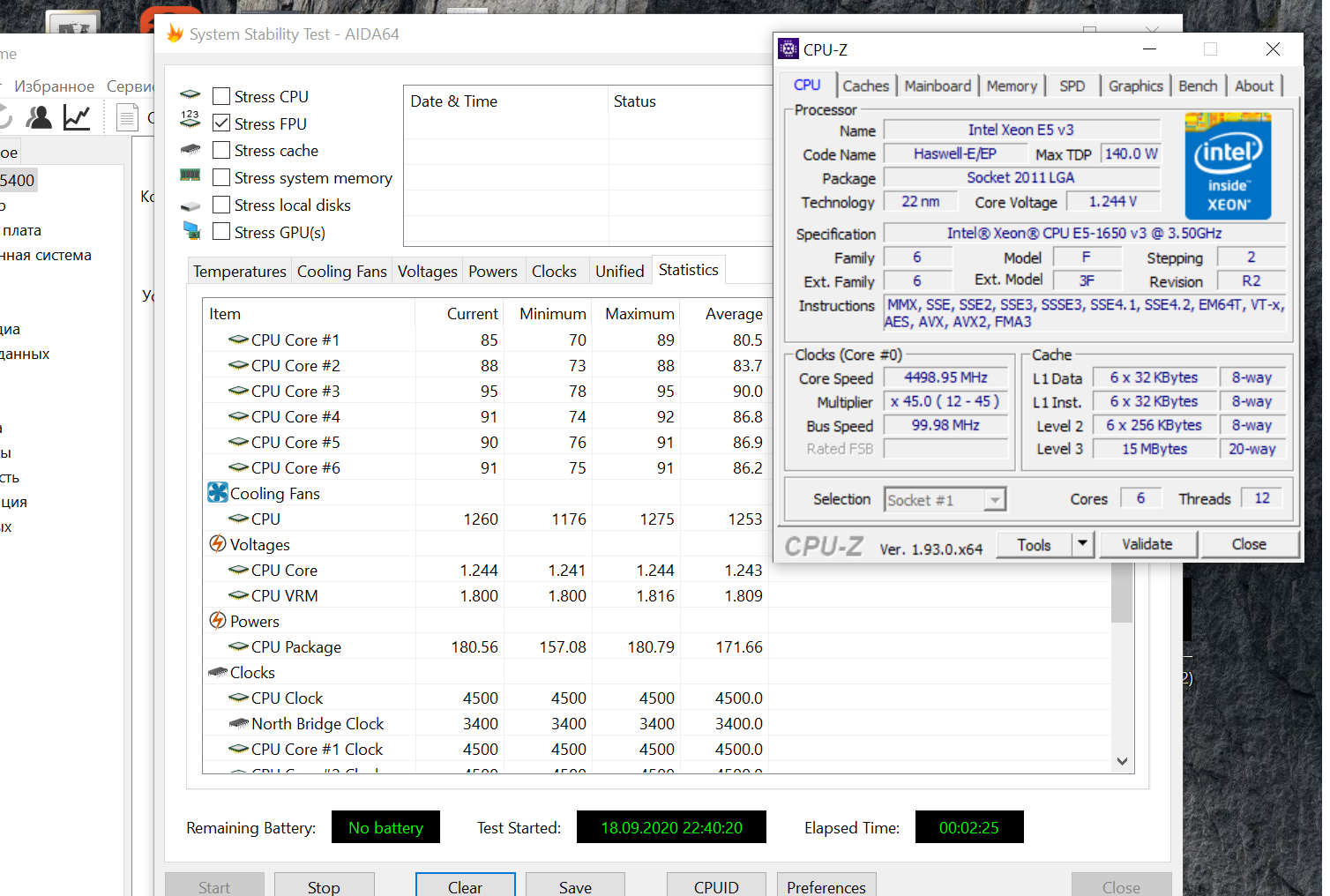Switch to the SPD tab in CPU-Z
The image size is (1330, 896).
click(1072, 86)
